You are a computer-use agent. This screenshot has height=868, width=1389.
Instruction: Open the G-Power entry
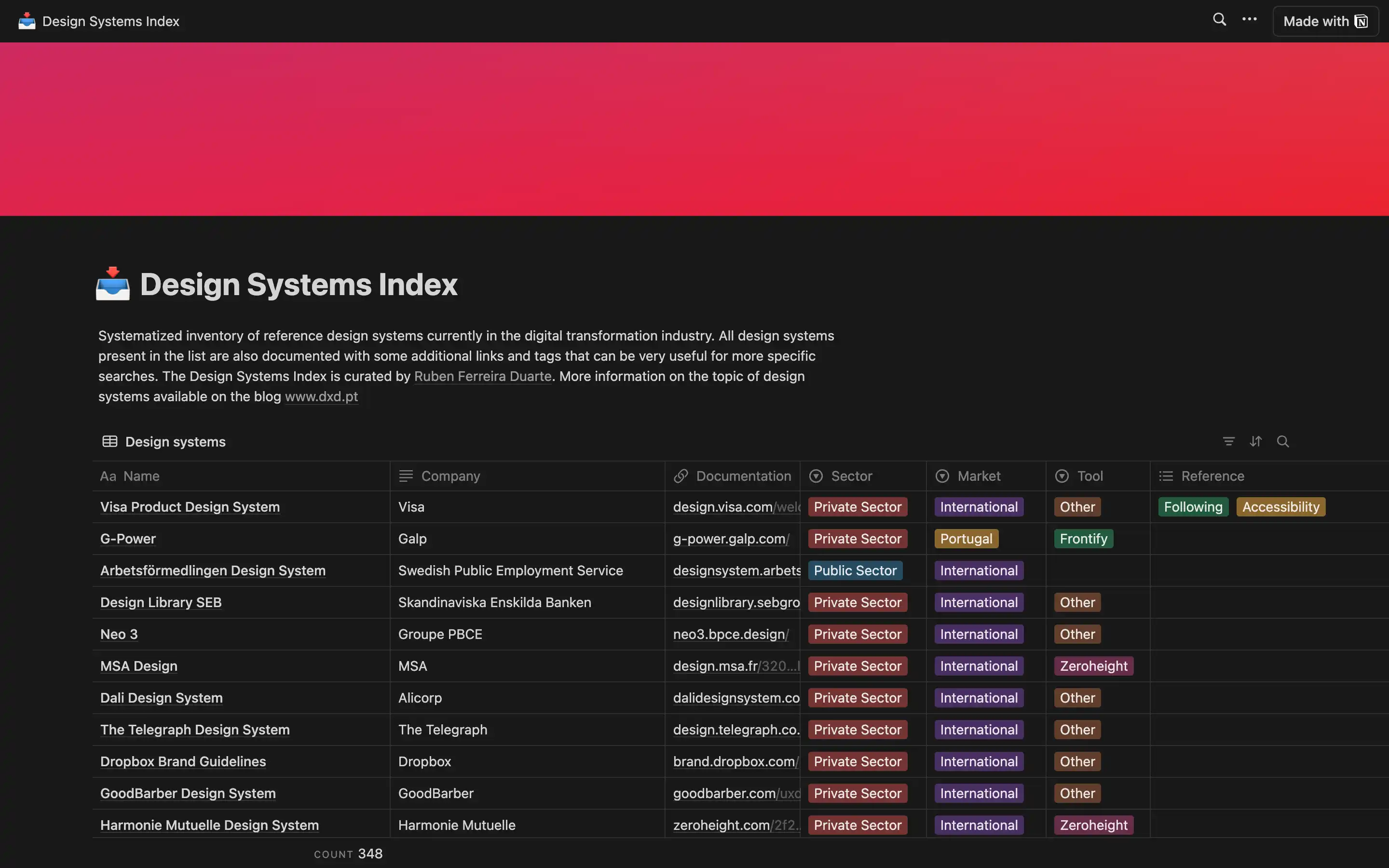pyautogui.click(x=128, y=539)
